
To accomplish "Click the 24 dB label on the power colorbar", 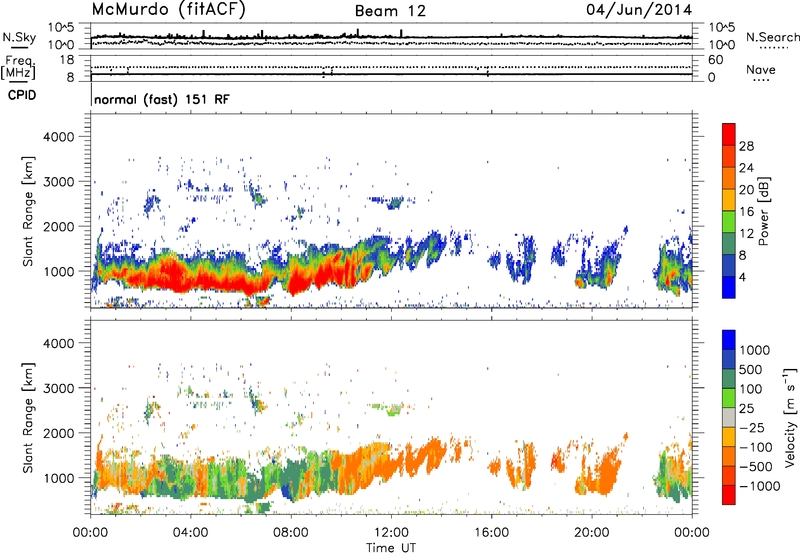I will tap(746, 168).
